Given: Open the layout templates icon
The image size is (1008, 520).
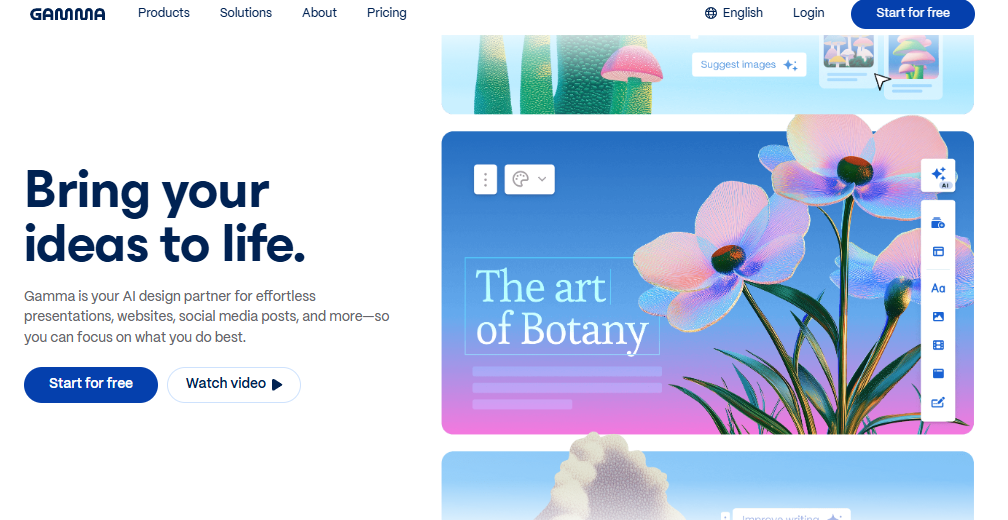Looking at the screenshot, I should (938, 252).
